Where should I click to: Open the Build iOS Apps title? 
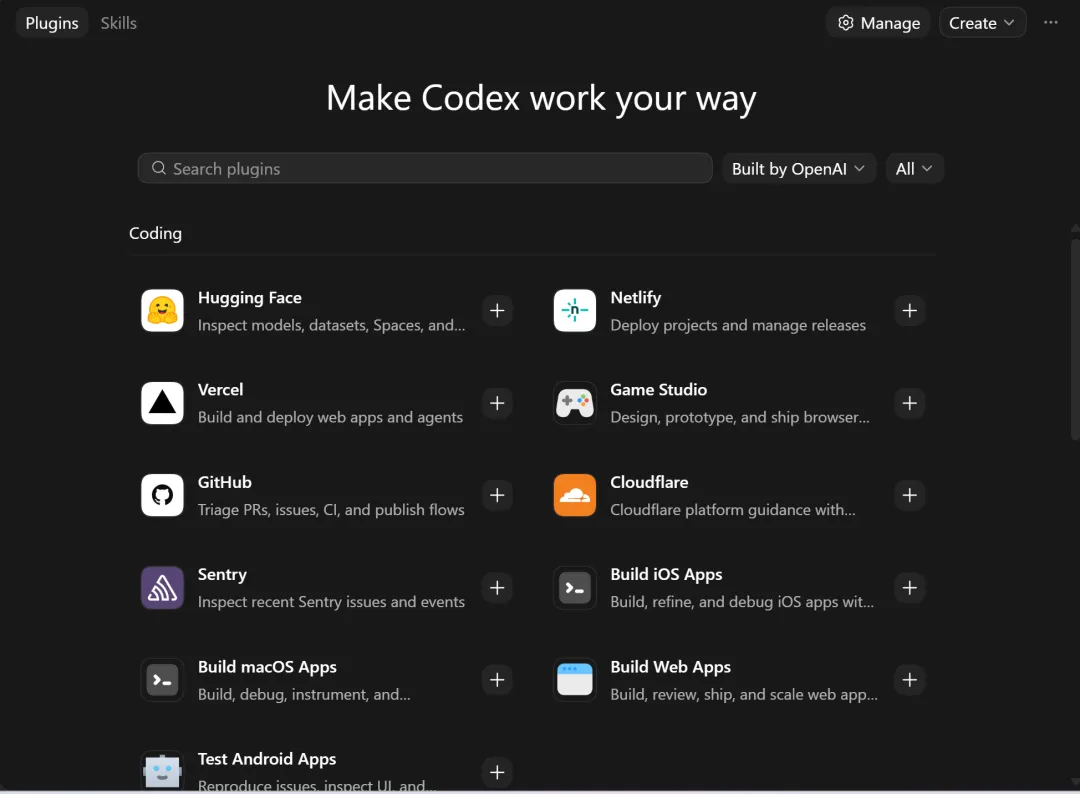[x=666, y=574]
